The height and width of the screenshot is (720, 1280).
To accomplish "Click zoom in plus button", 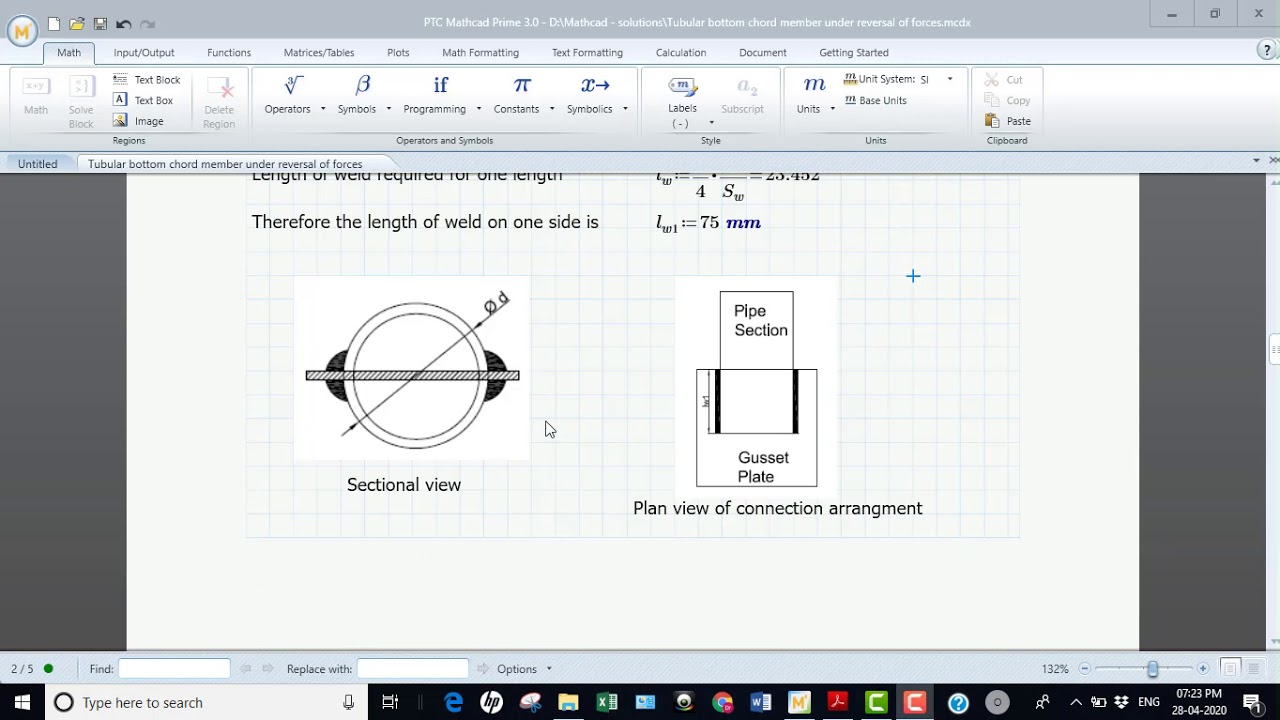I will pyautogui.click(x=1202, y=669).
